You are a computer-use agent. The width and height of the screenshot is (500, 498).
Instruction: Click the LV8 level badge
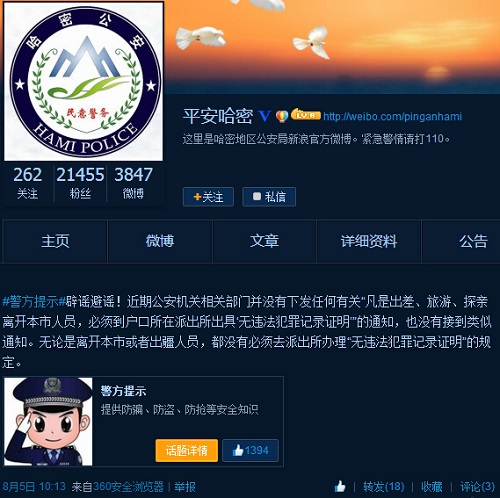pyautogui.click(x=306, y=115)
